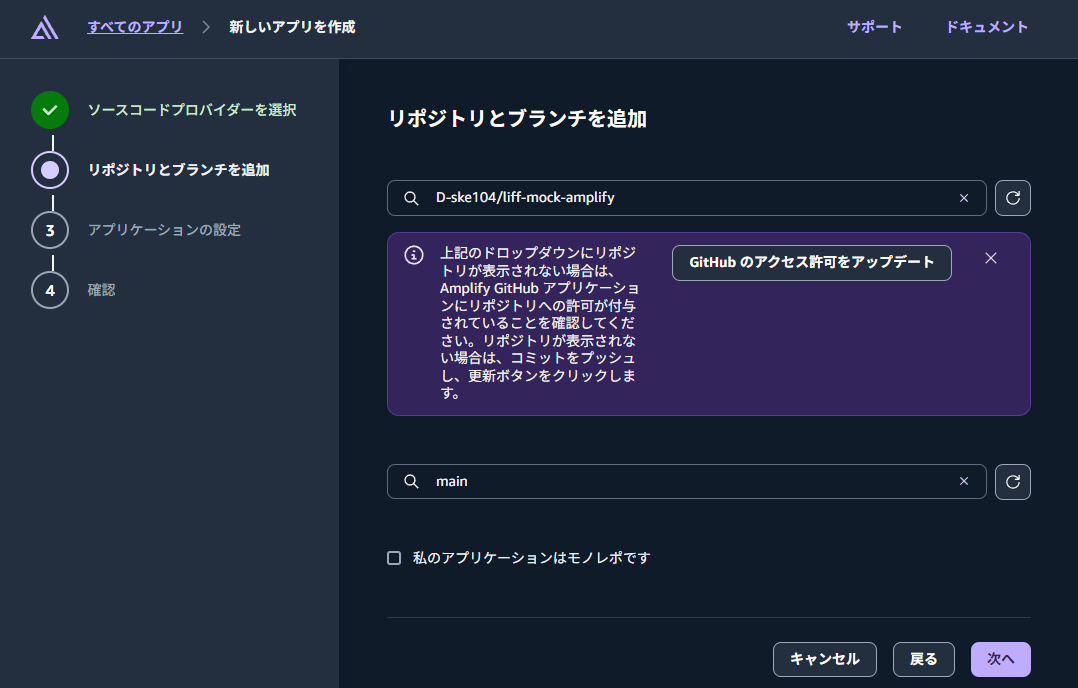The image size is (1078, 688).
Task: Refresh the branch list
Action: [x=1013, y=482]
